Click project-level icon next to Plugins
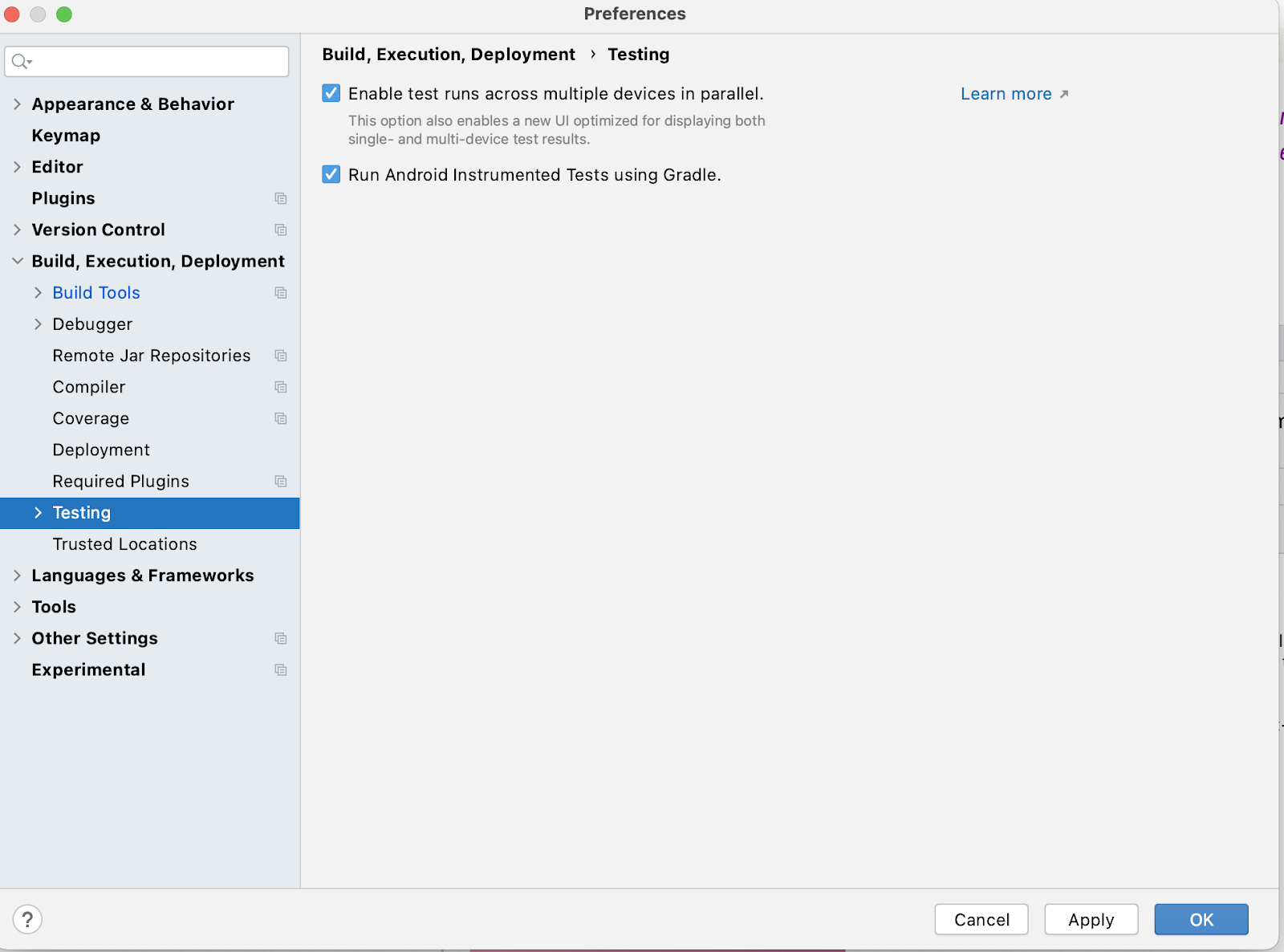1284x952 pixels. coord(281,198)
